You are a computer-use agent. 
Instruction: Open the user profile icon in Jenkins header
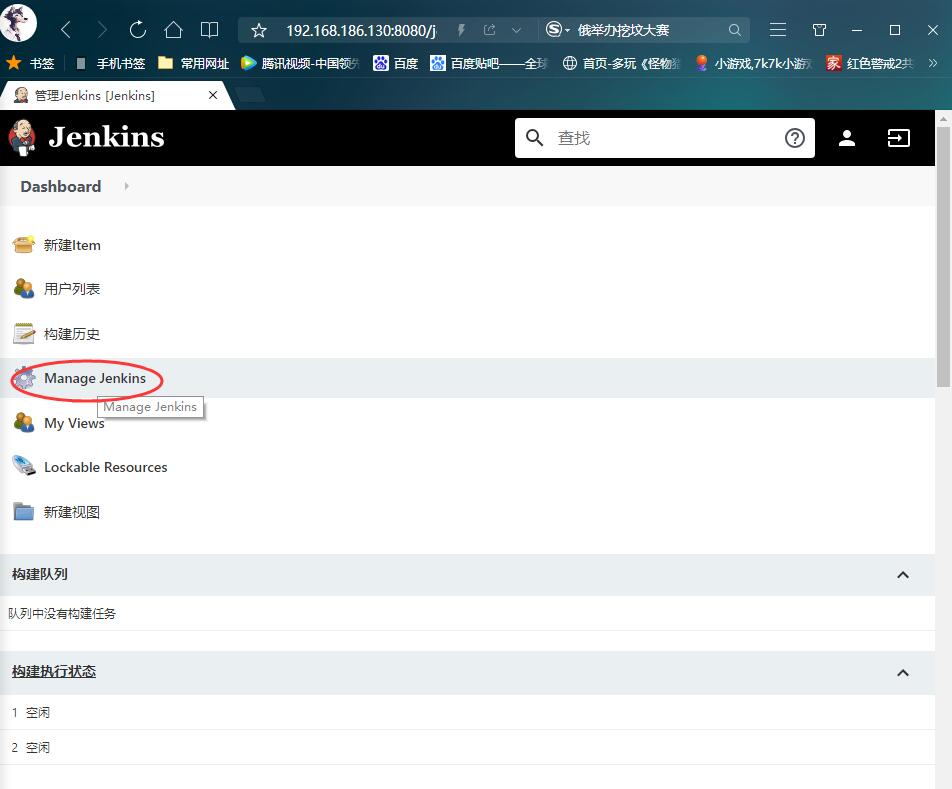[847, 138]
